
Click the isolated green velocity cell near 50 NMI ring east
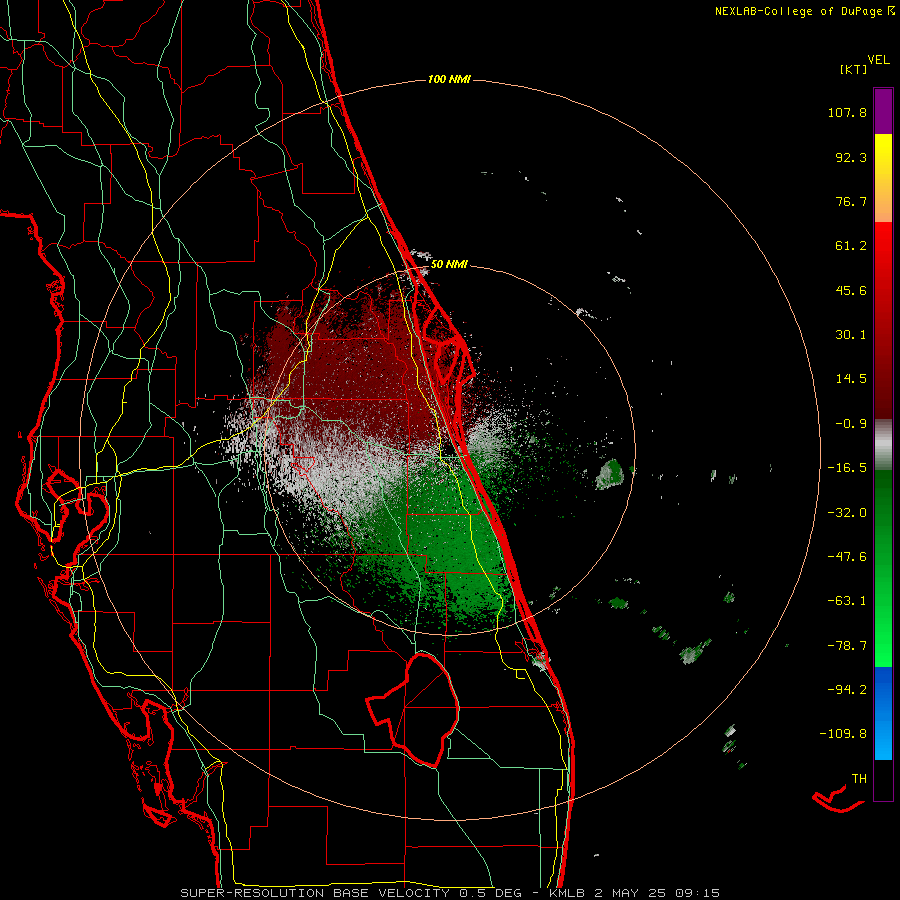610,474
